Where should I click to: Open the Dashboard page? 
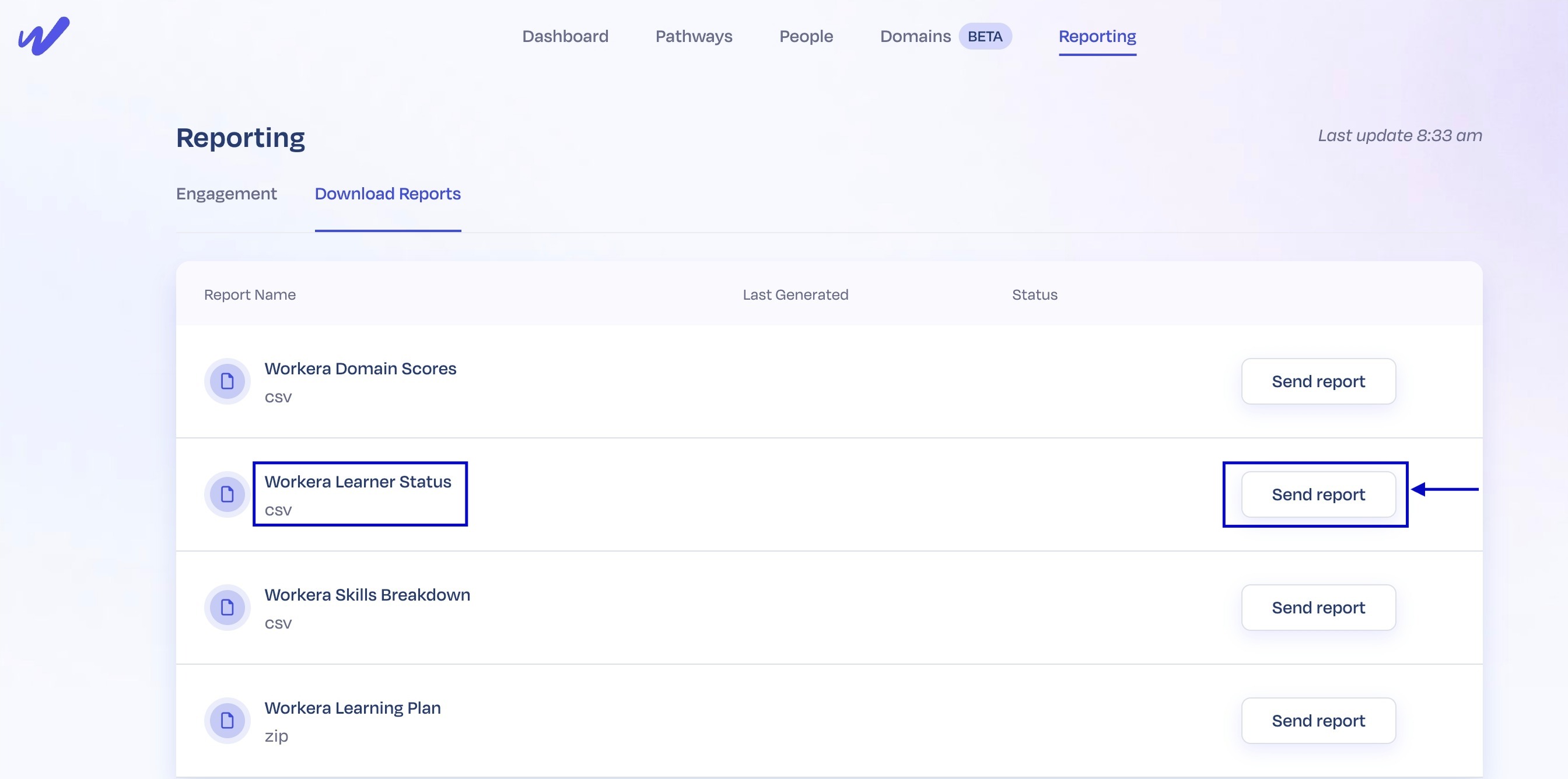coord(565,37)
